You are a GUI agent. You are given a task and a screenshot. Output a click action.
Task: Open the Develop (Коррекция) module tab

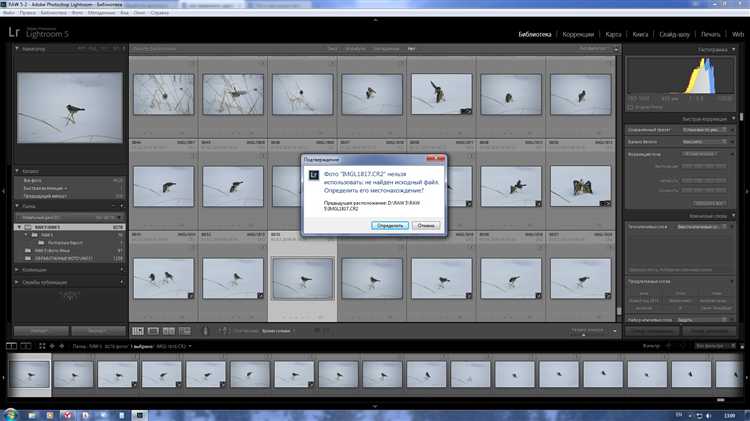578,34
